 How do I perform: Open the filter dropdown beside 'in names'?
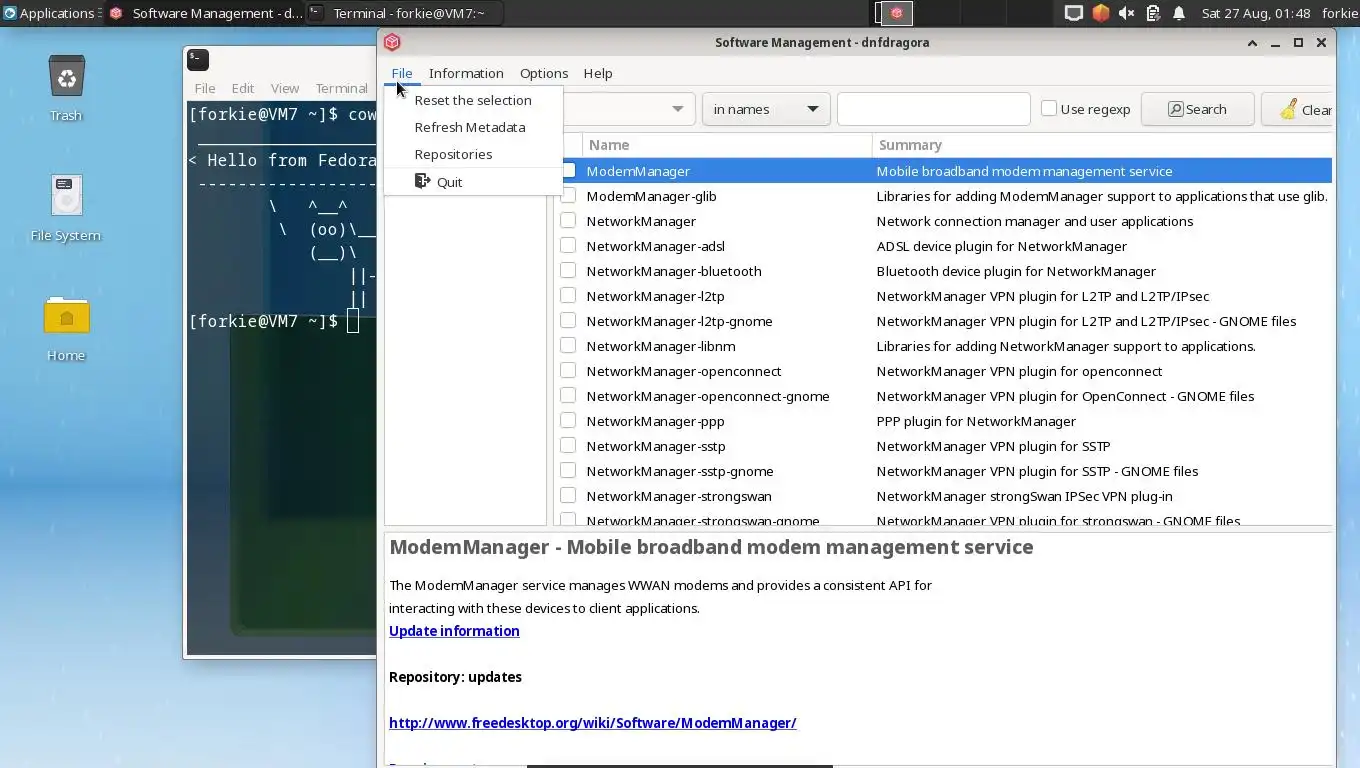pyautogui.click(x=629, y=109)
